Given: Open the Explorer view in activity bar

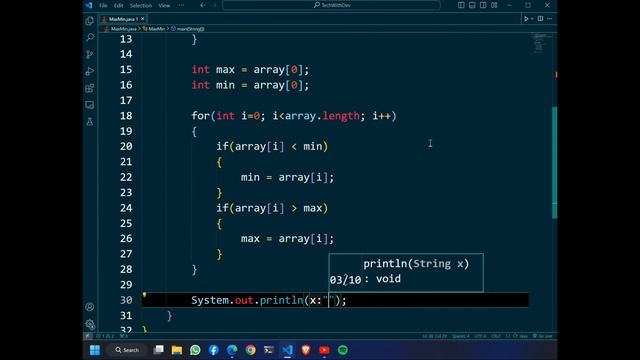Looking at the screenshot, I should (x=90, y=21).
